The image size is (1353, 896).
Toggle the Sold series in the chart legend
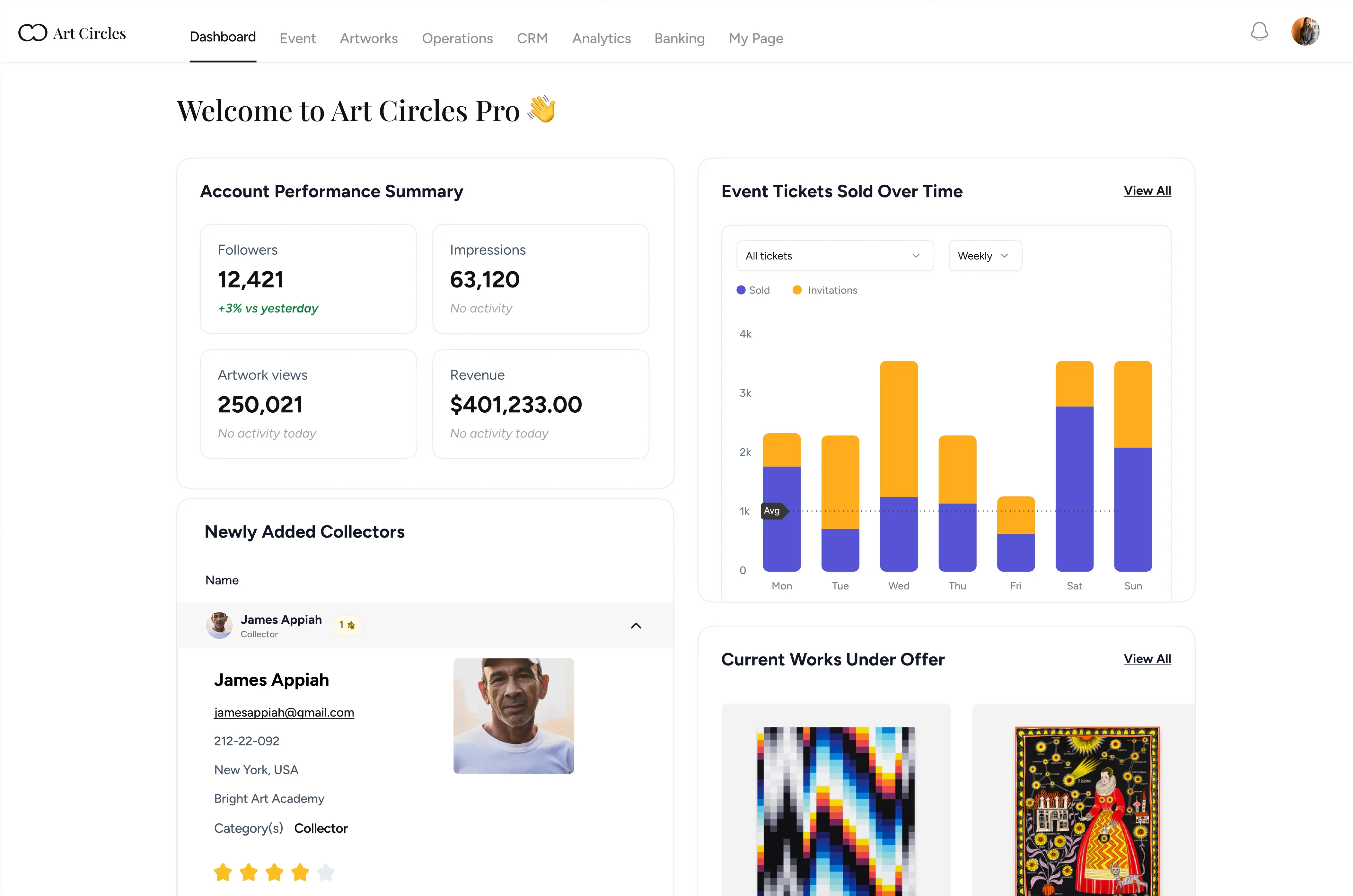pyautogui.click(x=753, y=290)
